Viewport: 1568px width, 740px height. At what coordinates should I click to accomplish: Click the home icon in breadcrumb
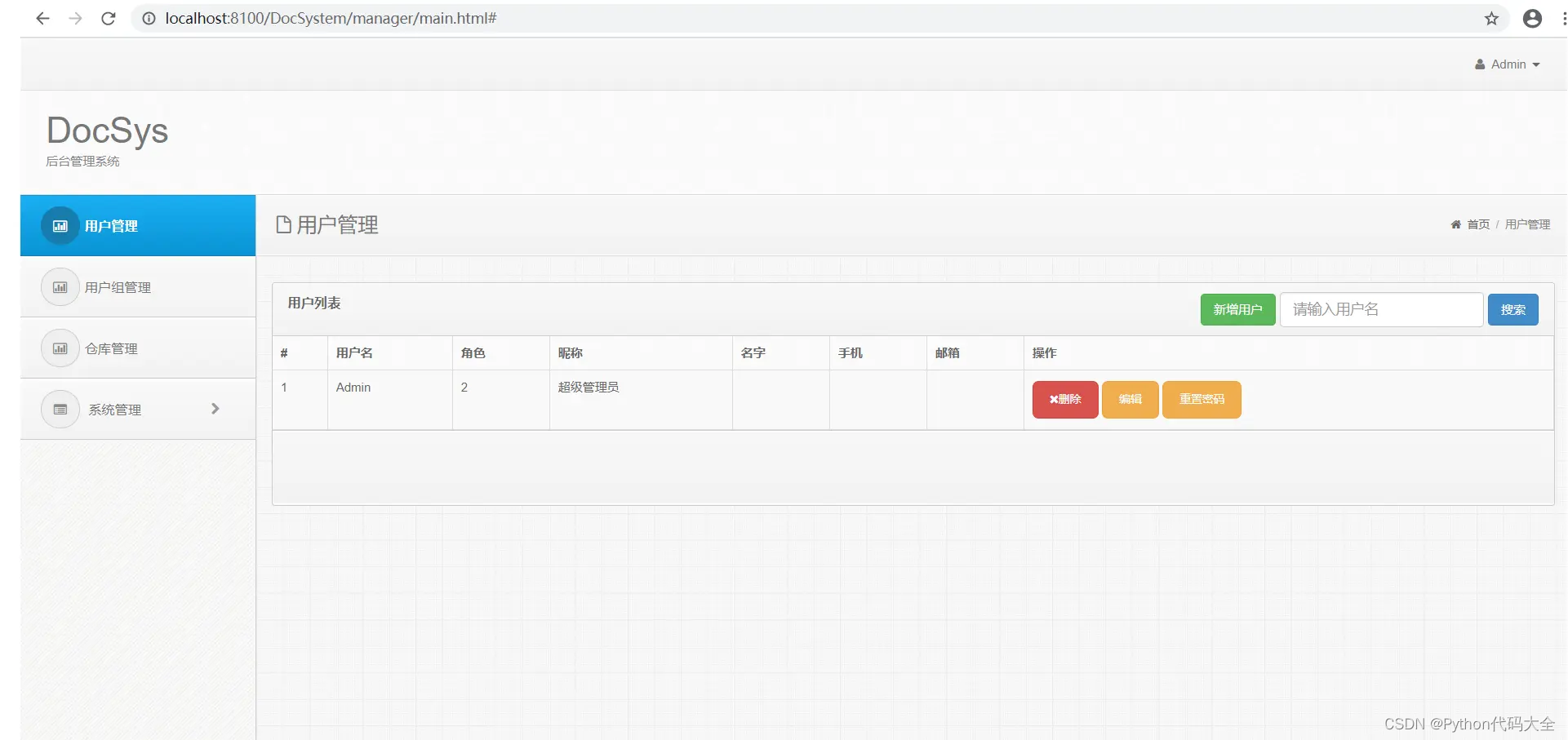1455,224
